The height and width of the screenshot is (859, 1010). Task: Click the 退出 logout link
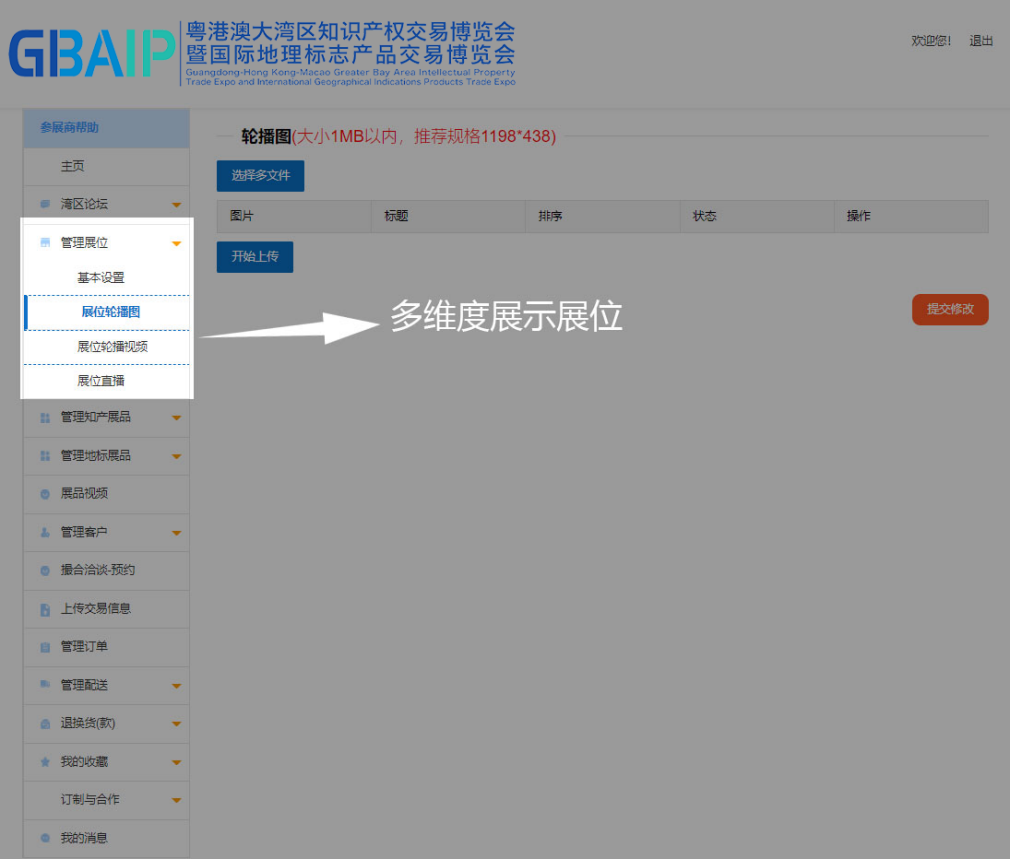tap(981, 41)
